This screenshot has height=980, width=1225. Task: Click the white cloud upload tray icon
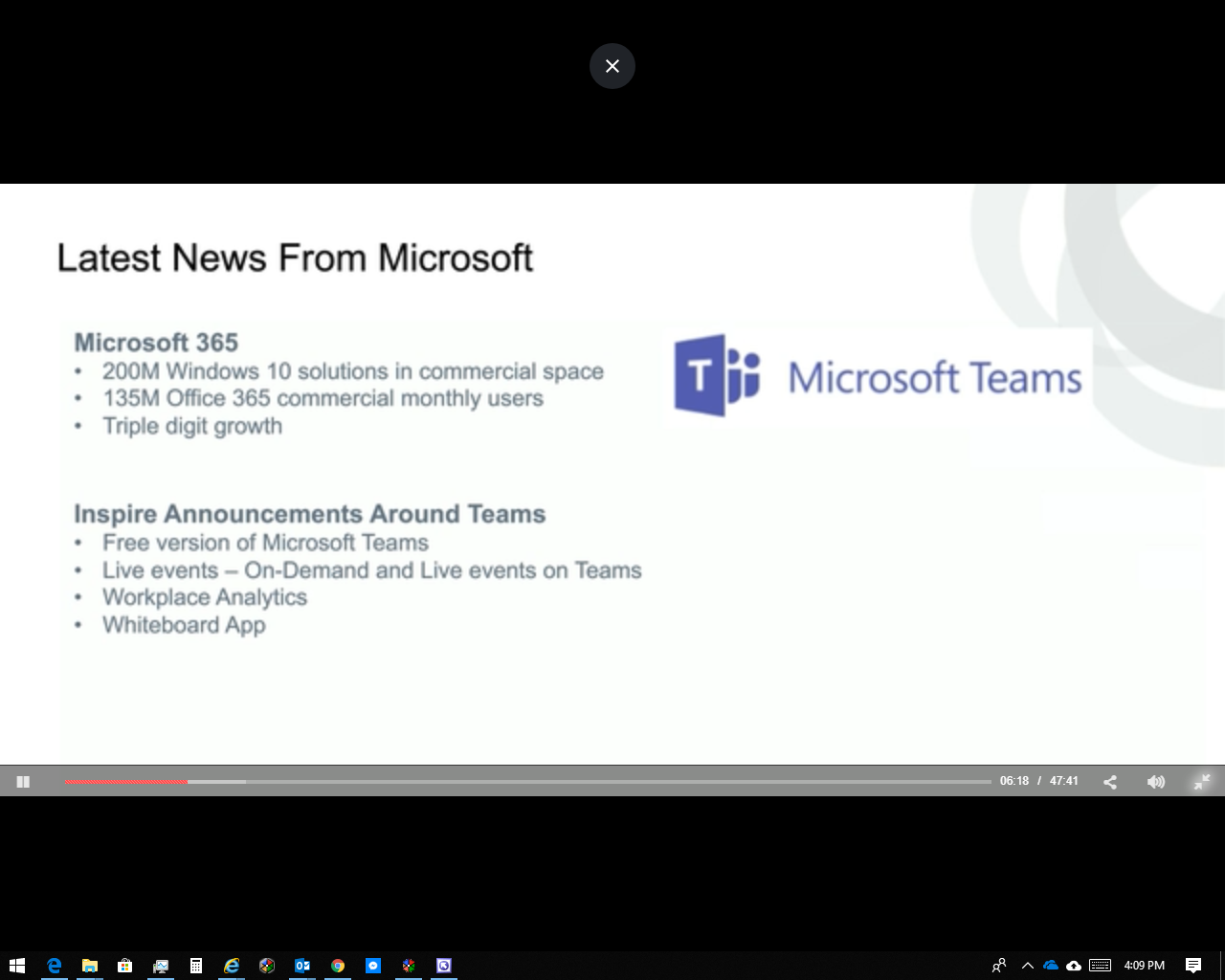pyautogui.click(x=1074, y=966)
